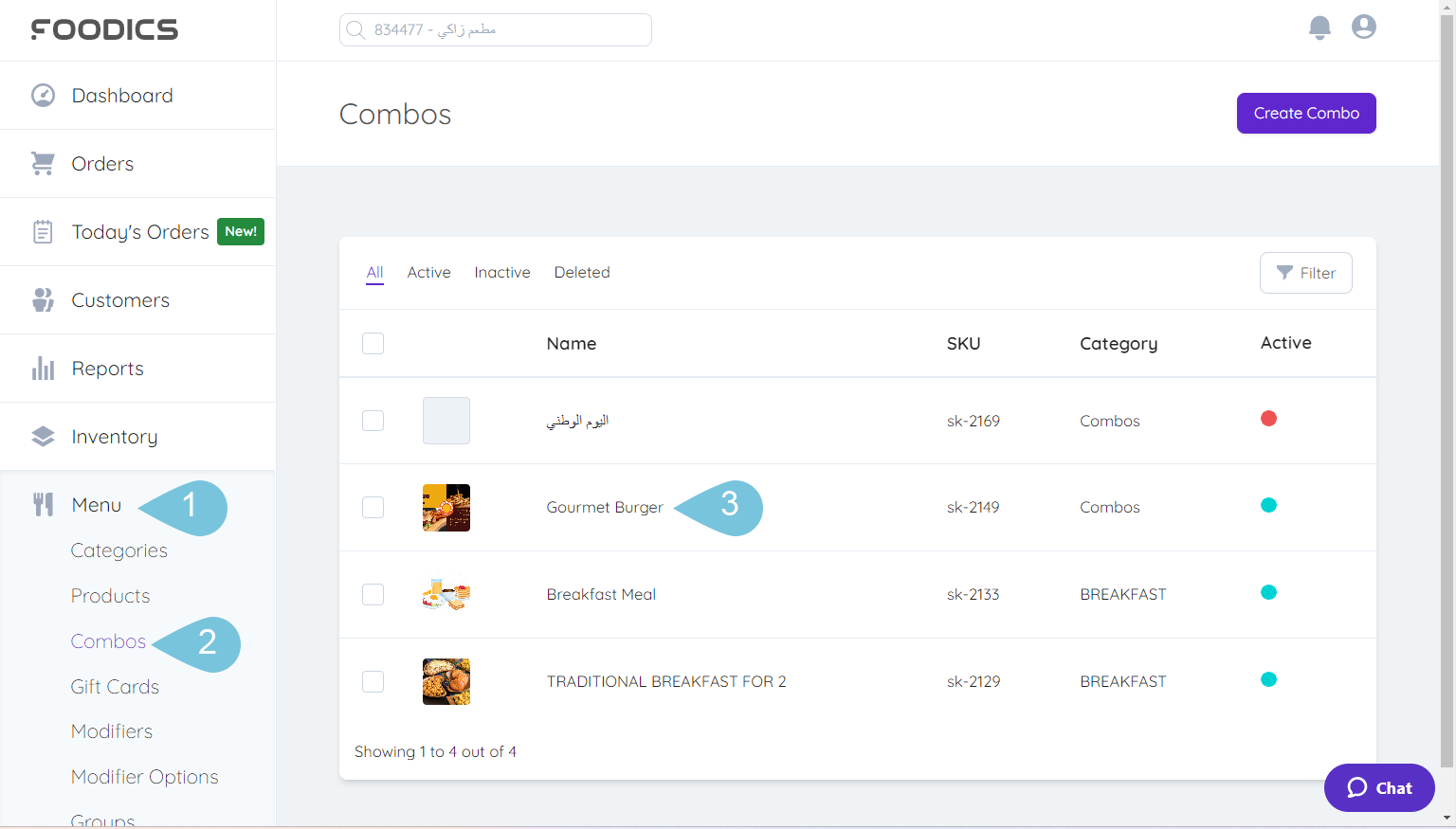Open the Customers people icon
This screenshot has height=829, width=1456.
[43, 299]
